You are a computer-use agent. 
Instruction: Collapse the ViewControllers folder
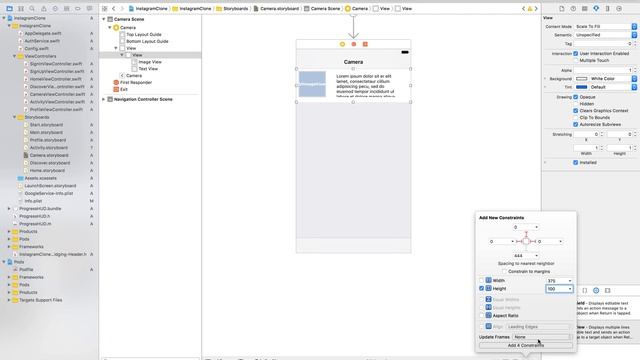[x=14, y=56]
